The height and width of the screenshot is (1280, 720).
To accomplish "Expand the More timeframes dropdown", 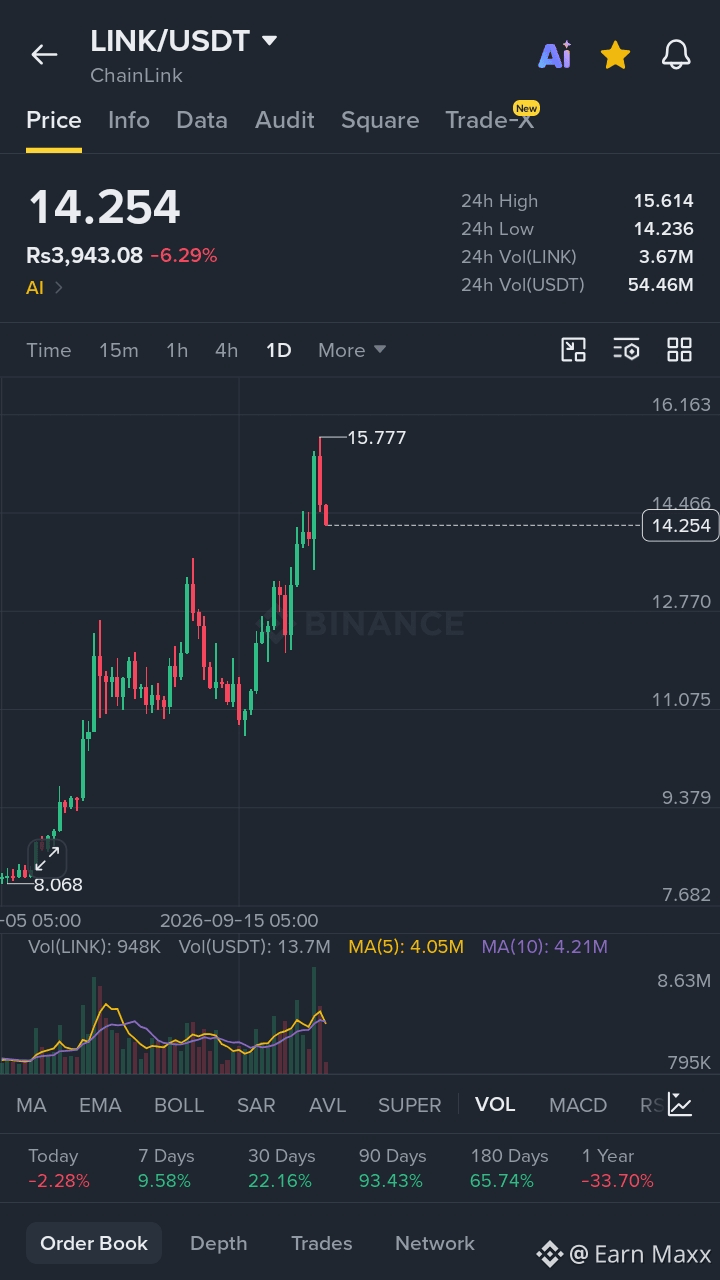I will [352, 350].
